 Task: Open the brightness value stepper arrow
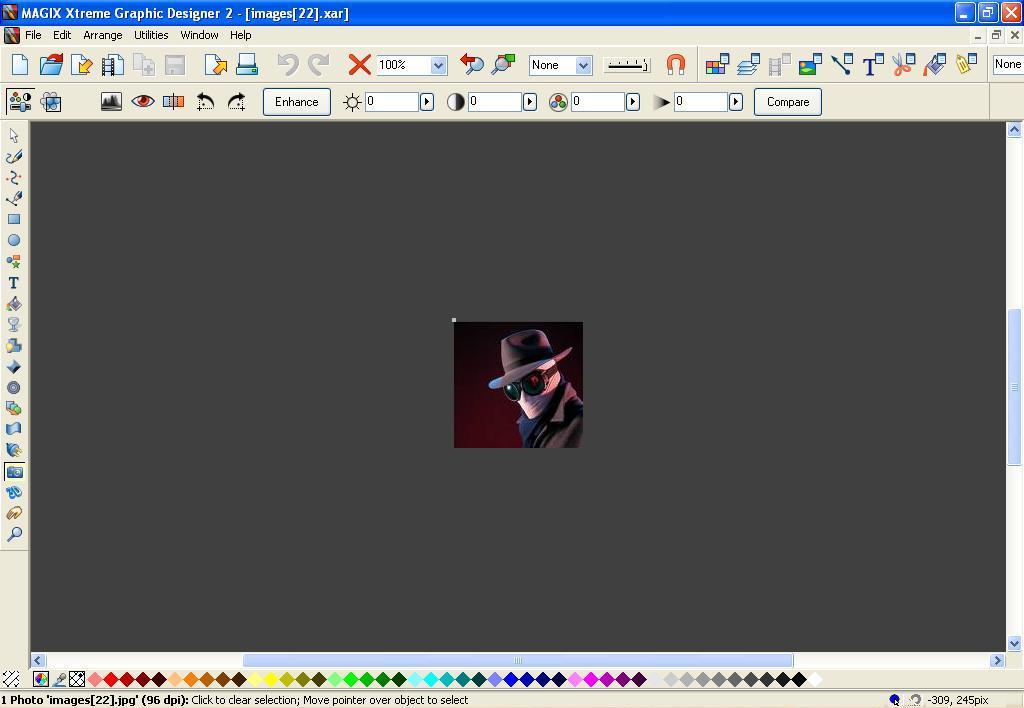coord(427,101)
